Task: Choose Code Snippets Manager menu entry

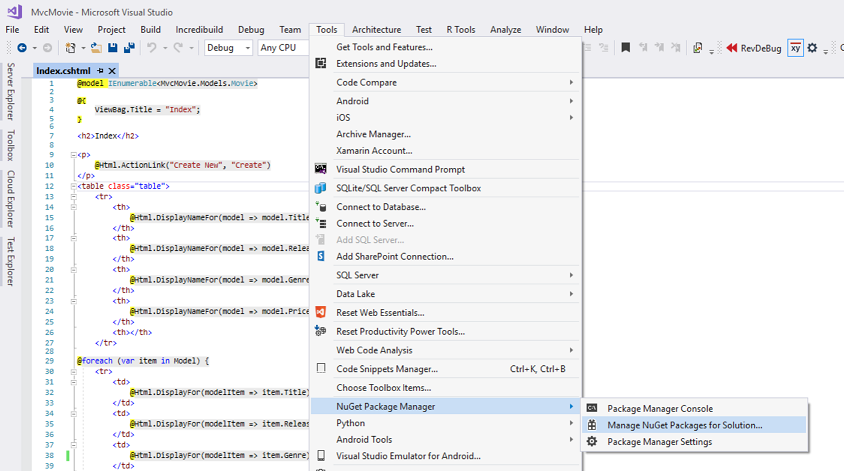Action: click(x=386, y=369)
